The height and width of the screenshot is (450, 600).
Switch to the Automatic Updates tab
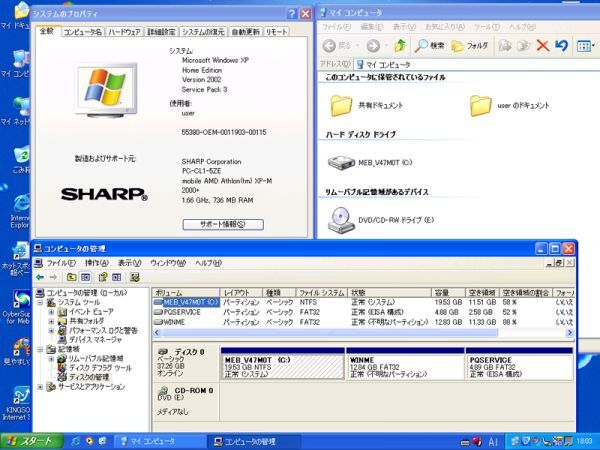[245, 32]
